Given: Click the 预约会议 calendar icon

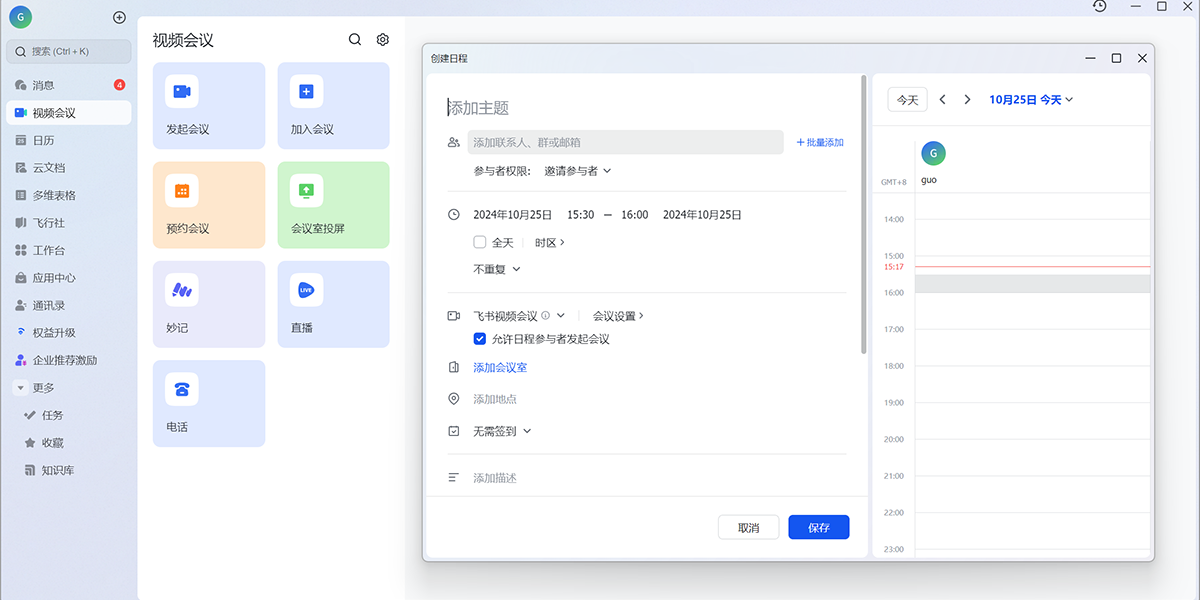Looking at the screenshot, I should 182,191.
